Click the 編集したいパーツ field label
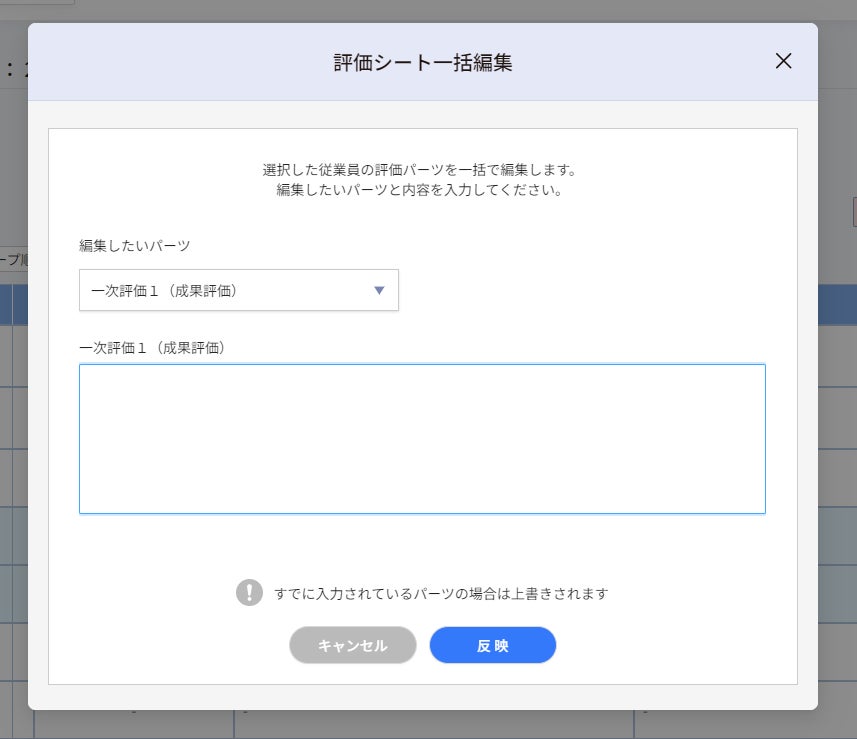The image size is (857, 739). [134, 244]
